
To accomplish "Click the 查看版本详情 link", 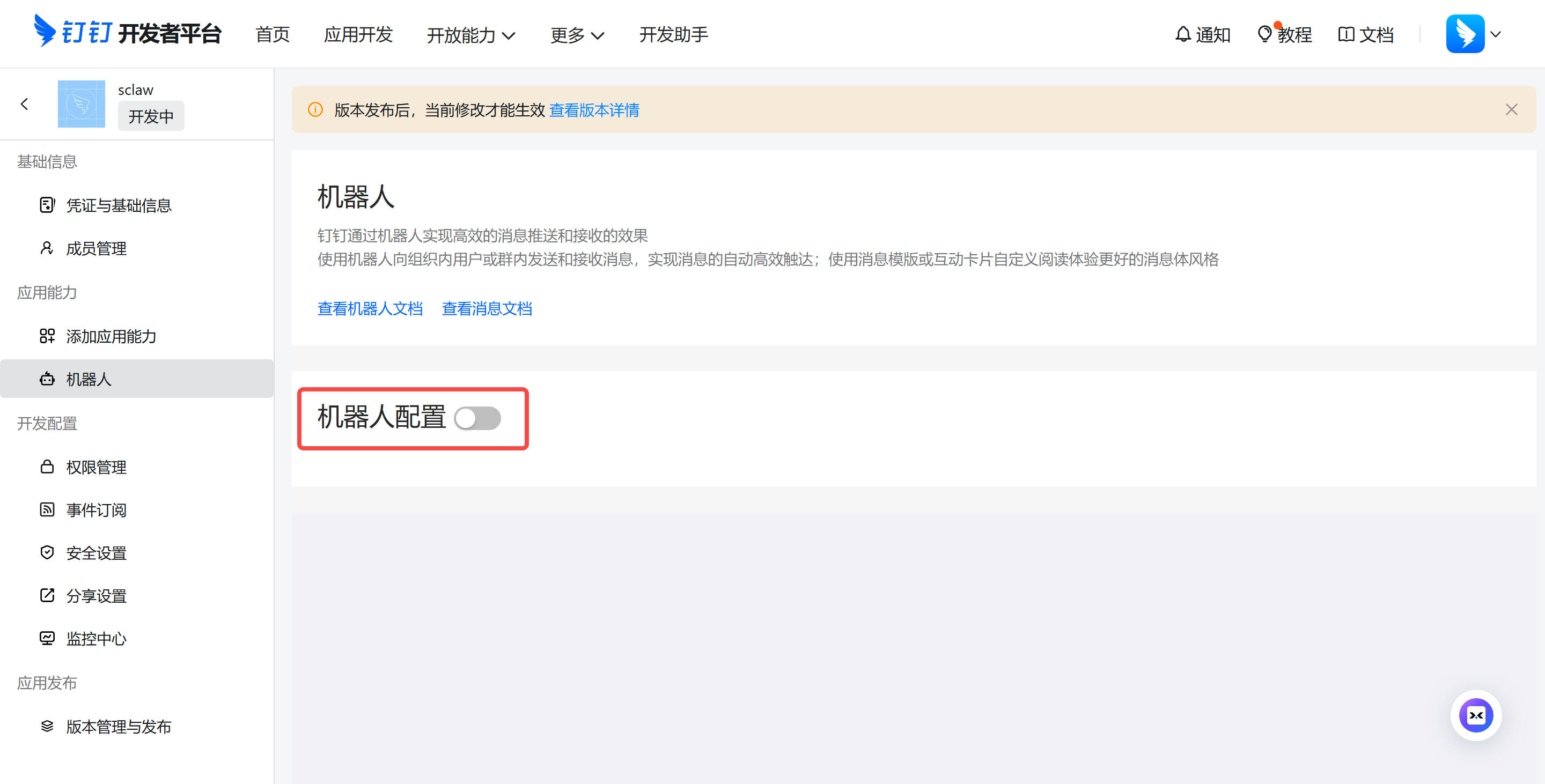I will point(594,110).
